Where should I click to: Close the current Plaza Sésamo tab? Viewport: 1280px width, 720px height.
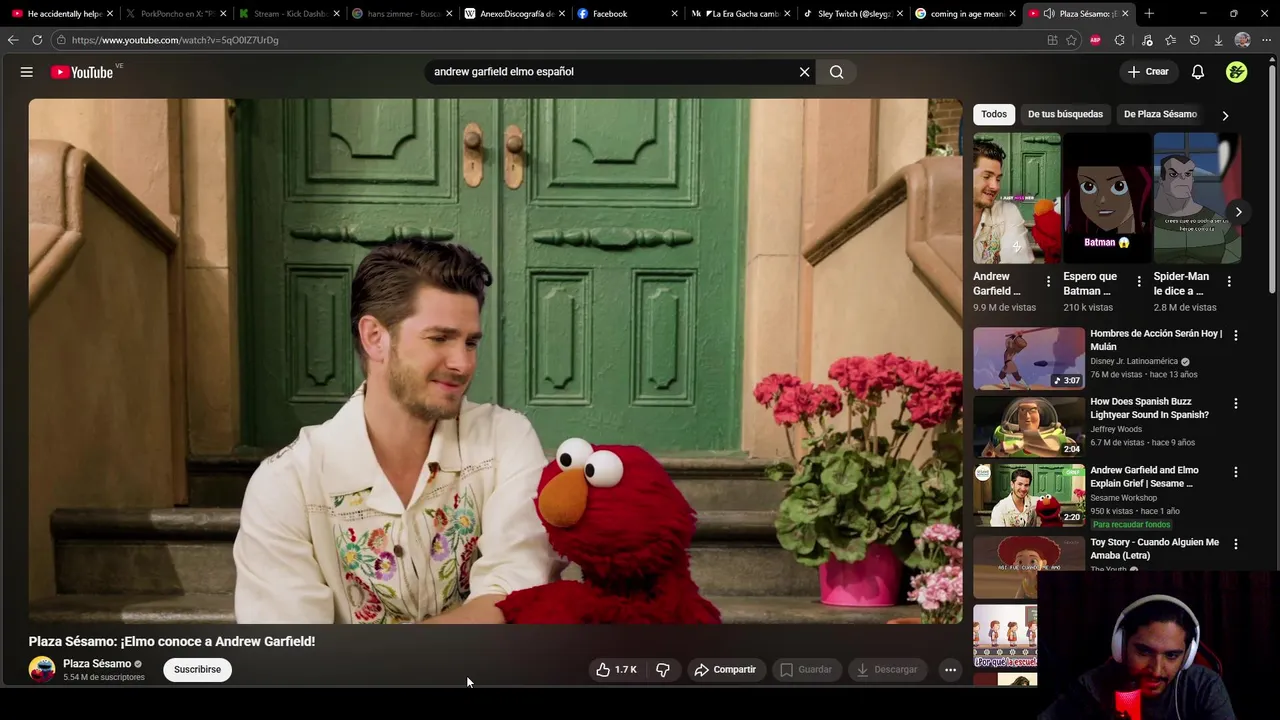1126,14
